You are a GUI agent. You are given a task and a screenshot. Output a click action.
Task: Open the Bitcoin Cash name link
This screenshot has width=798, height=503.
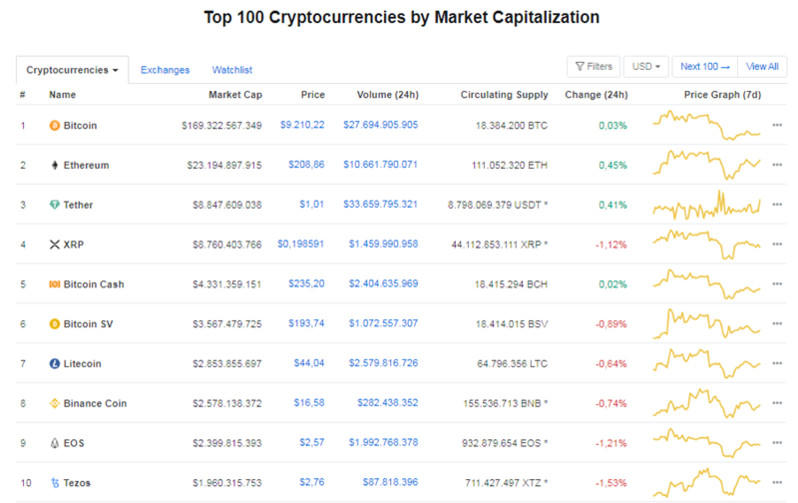click(93, 284)
